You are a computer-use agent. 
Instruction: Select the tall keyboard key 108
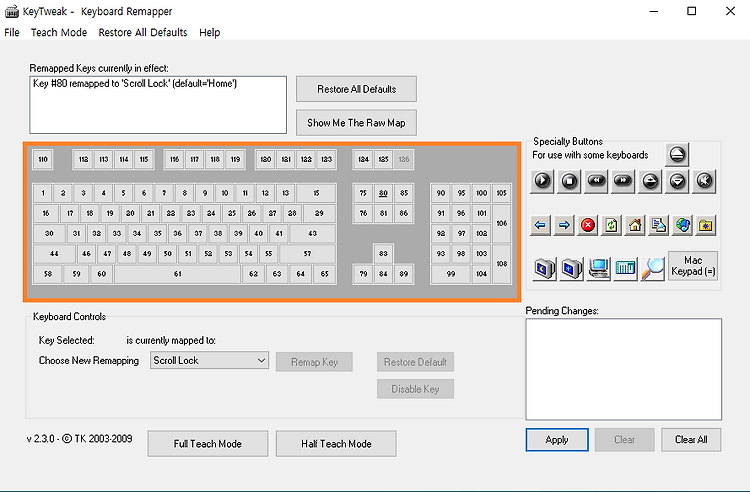501,264
